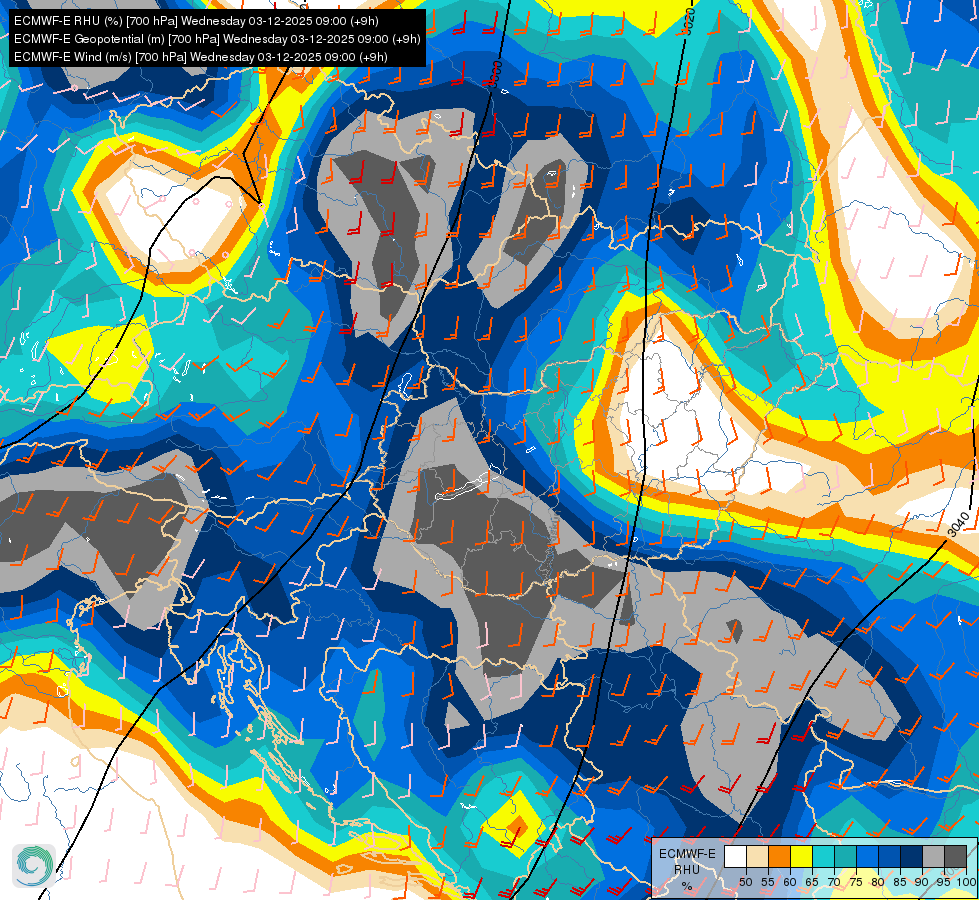Click the legend value 95

pyautogui.click(x=944, y=882)
